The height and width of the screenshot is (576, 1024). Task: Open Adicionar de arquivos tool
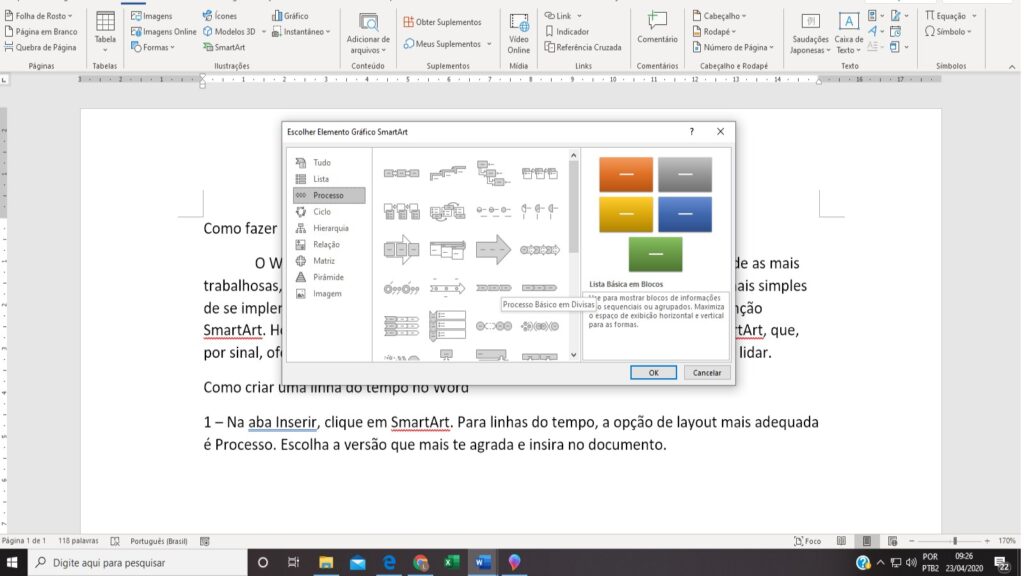(x=368, y=34)
